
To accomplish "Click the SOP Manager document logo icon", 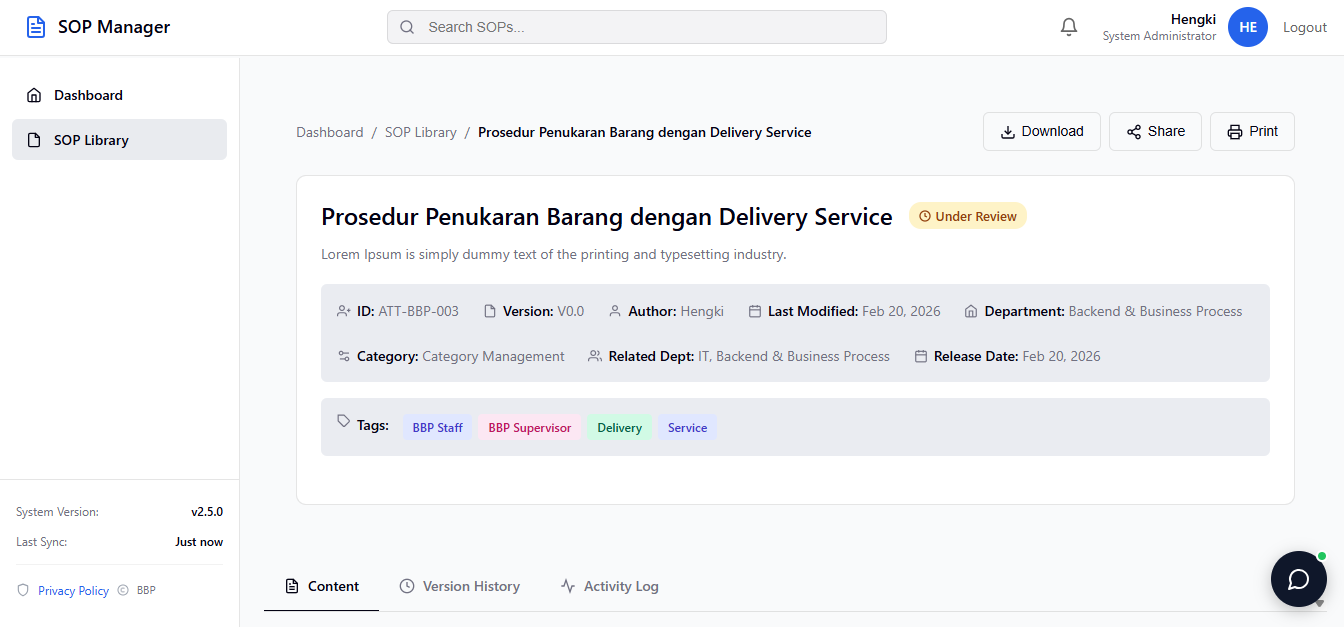I will pyautogui.click(x=36, y=27).
